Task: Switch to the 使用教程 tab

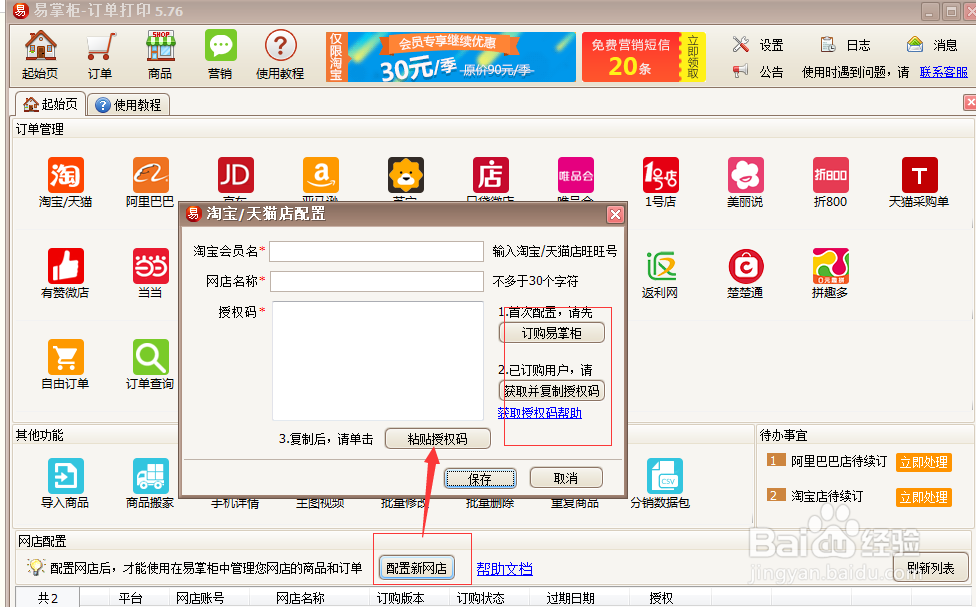Action: pyautogui.click(x=128, y=105)
